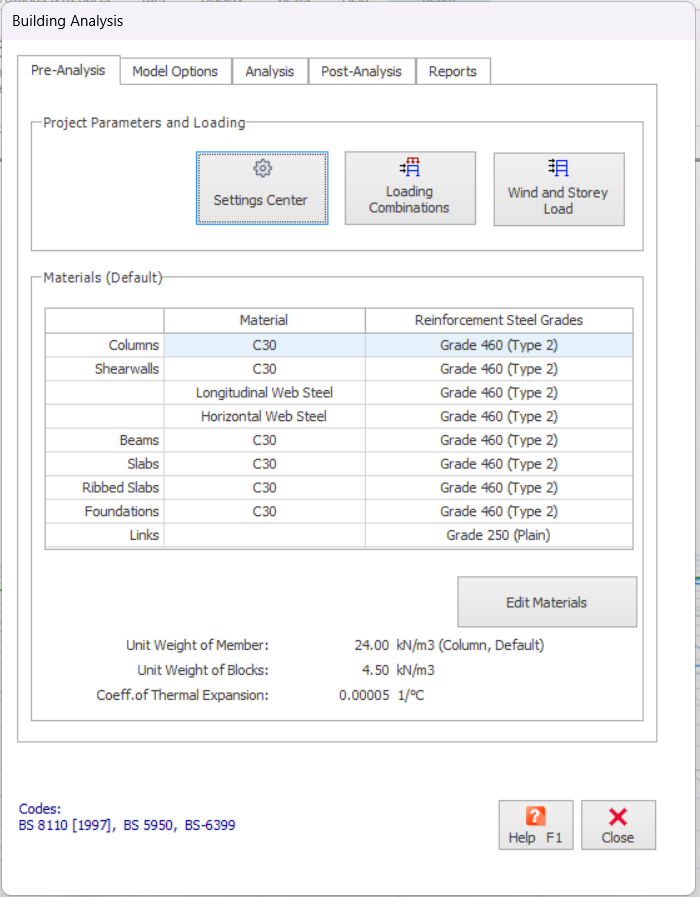Select the Columns C30 material cell
Image resolution: width=700 pixels, height=897 pixels.
pyautogui.click(x=264, y=345)
